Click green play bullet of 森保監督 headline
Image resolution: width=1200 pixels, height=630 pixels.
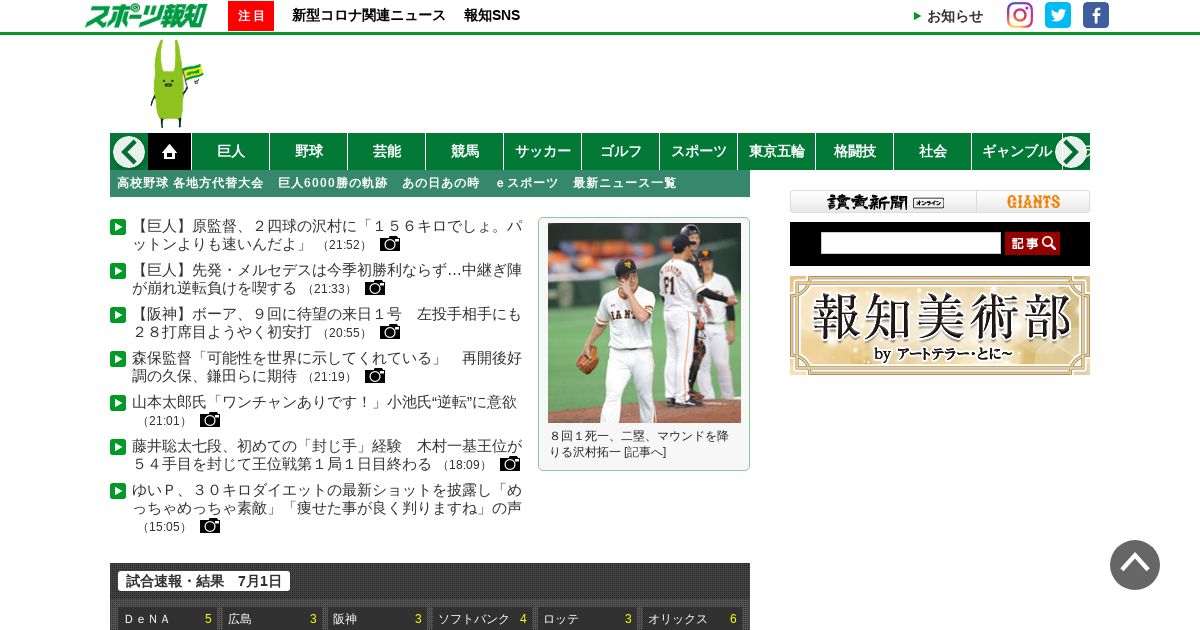coord(118,359)
